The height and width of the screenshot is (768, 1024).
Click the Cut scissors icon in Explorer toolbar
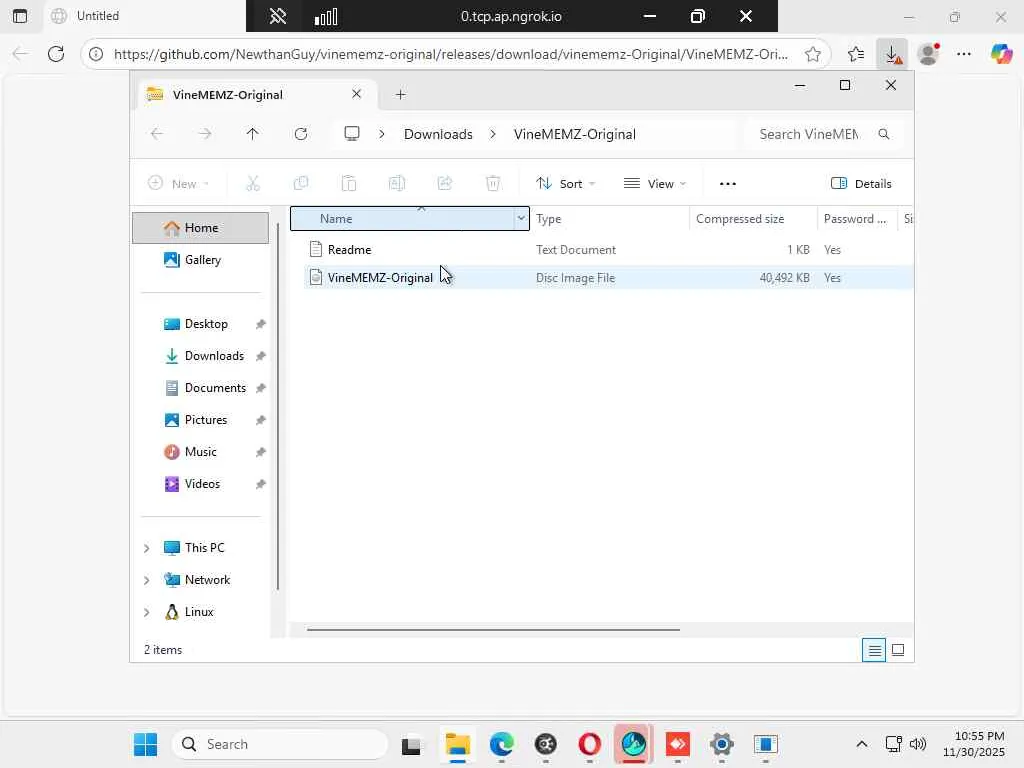pos(253,184)
